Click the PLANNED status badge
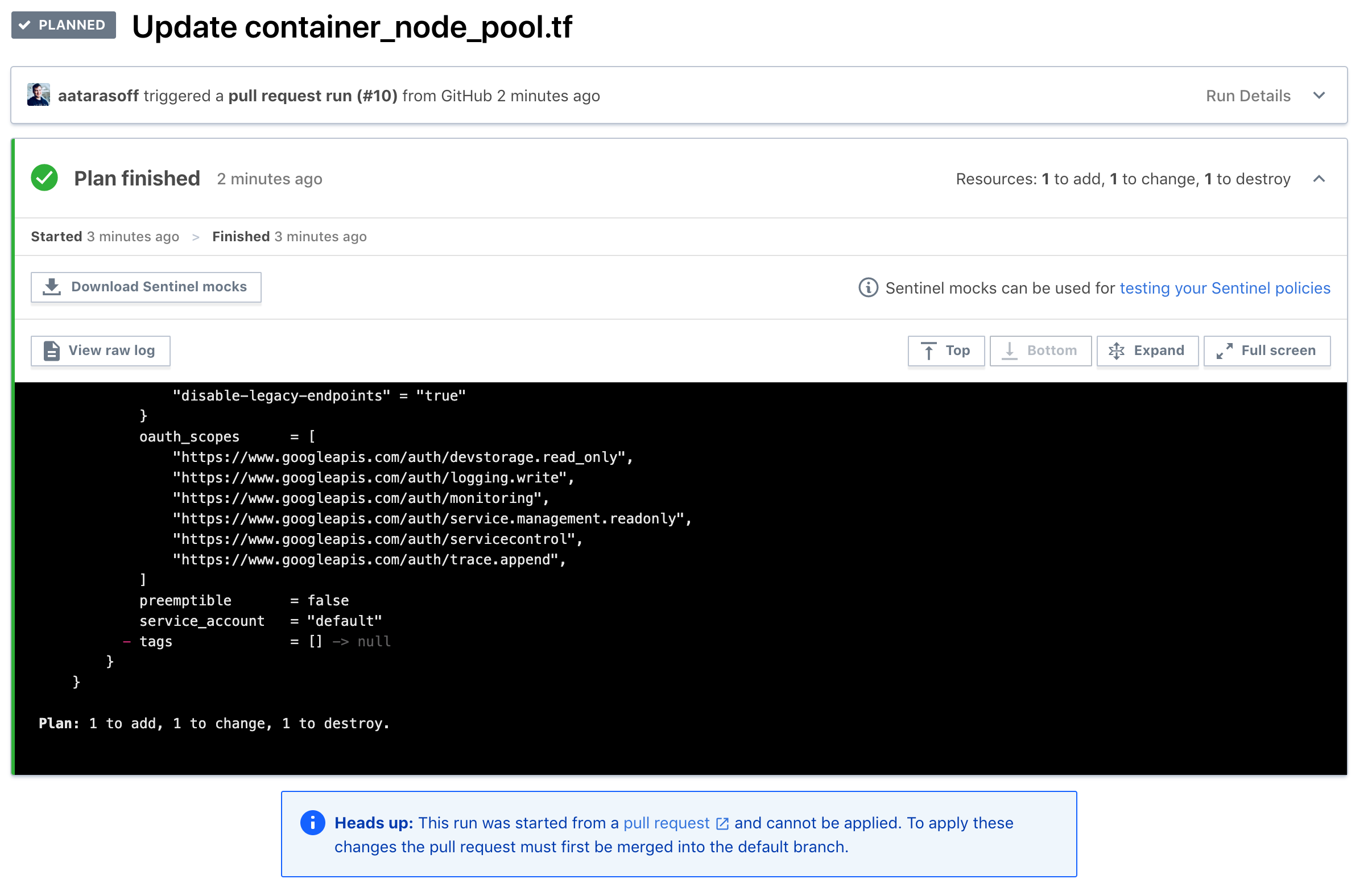Screen dimensions: 1372x883 pos(63,25)
